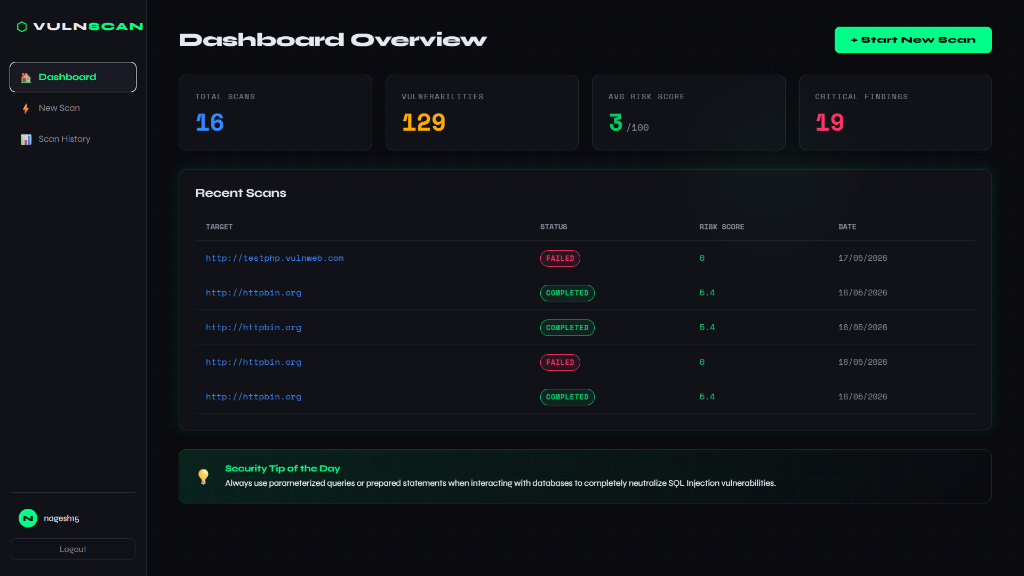
Task: Click the risk score 0 in testphp.vulnweb.com row
Action: (x=702, y=258)
